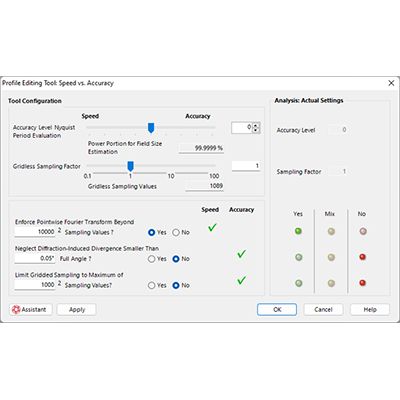Click the bright green Yes indicator light
The image size is (400, 400).
click(x=298, y=231)
